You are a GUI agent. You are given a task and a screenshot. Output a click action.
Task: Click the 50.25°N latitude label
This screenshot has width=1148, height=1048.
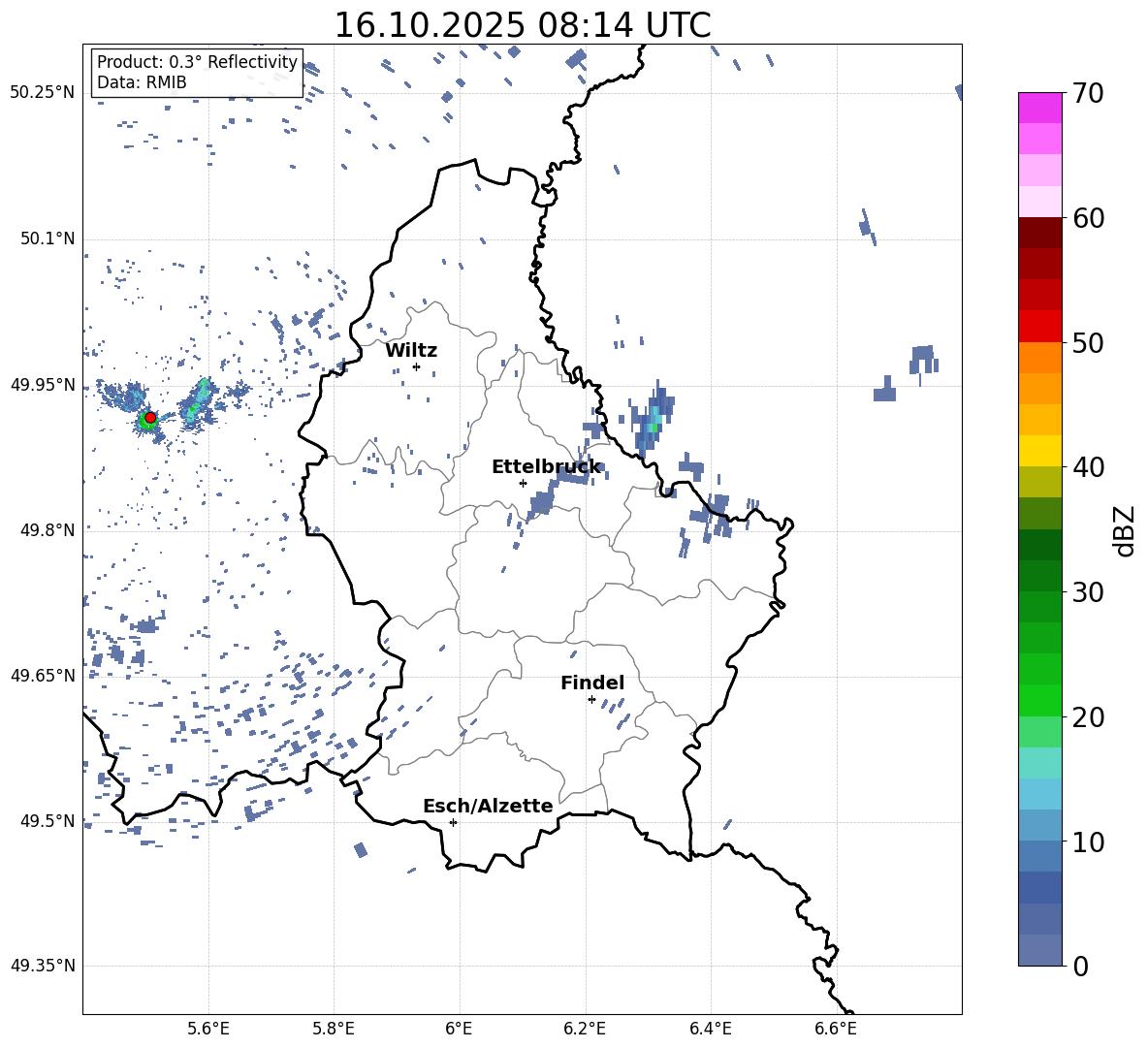[x=43, y=93]
